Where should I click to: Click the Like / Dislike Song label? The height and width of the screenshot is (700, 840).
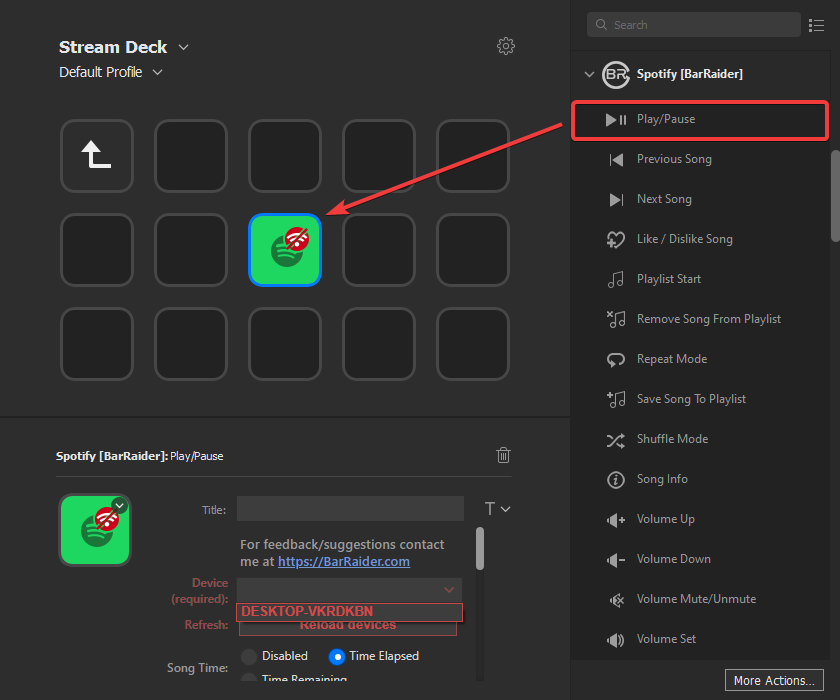[685, 239]
